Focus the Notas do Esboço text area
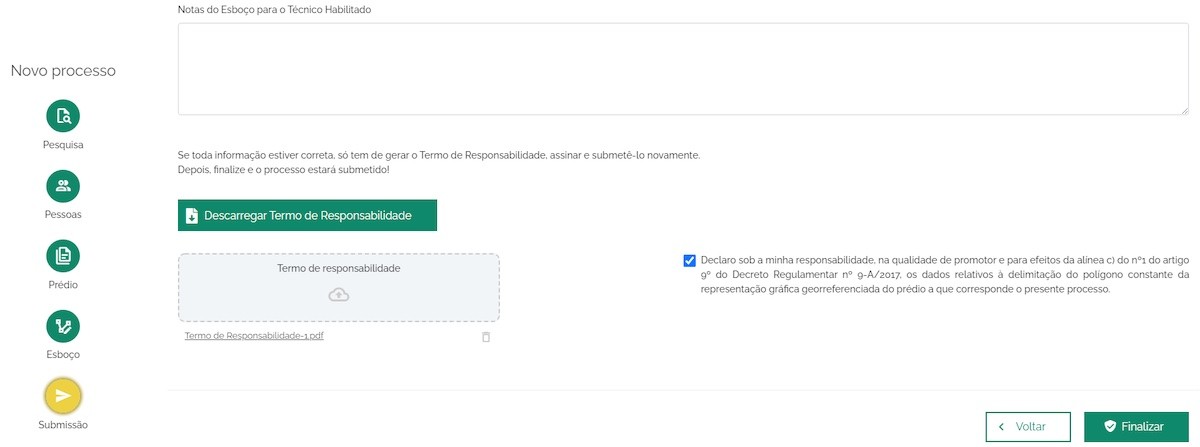Screen dimensions: 1200x447 pyautogui.click(x=683, y=68)
